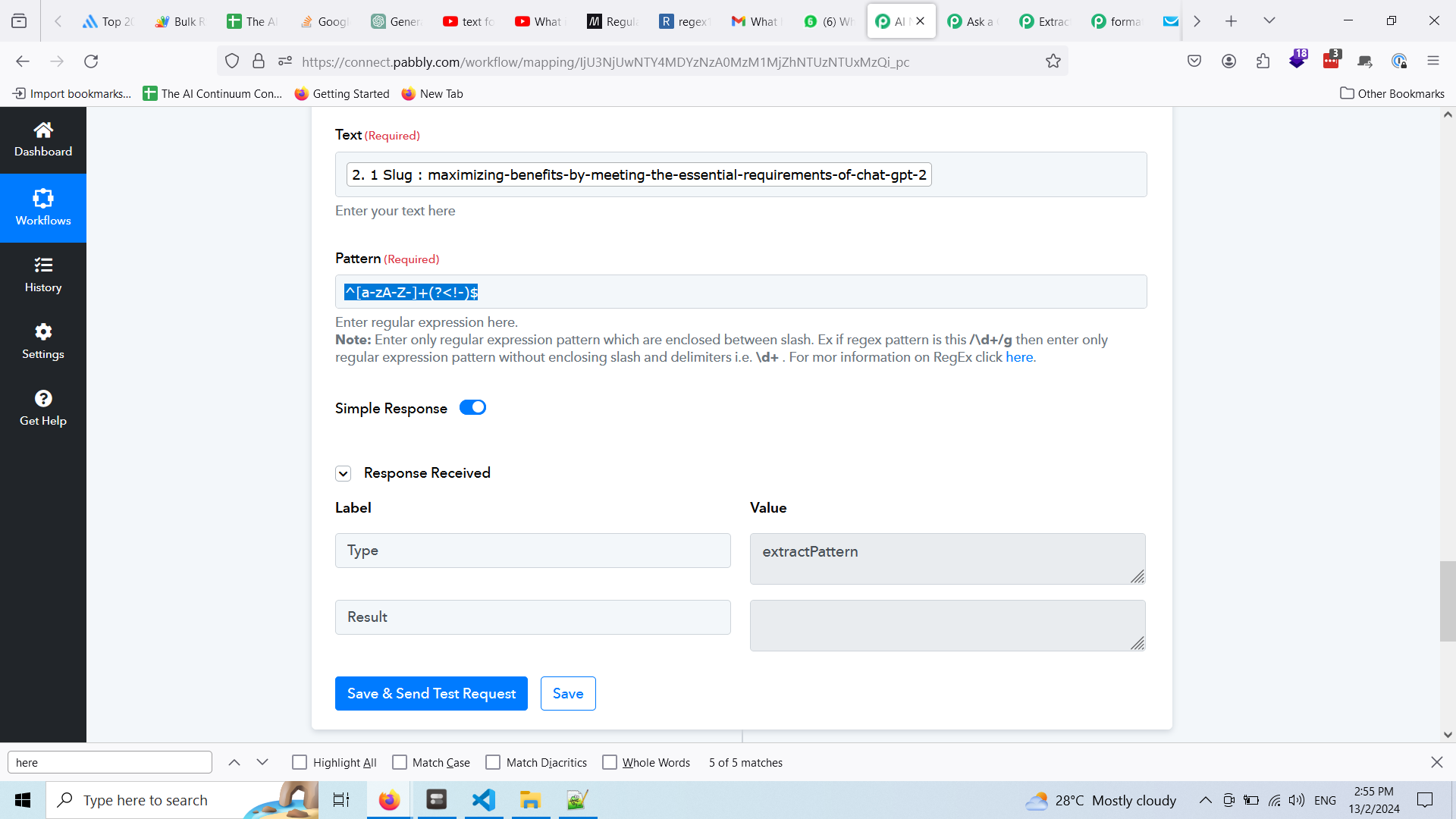Open the Dashboard from sidebar
Image resolution: width=1456 pixels, height=819 pixels.
[x=43, y=140]
